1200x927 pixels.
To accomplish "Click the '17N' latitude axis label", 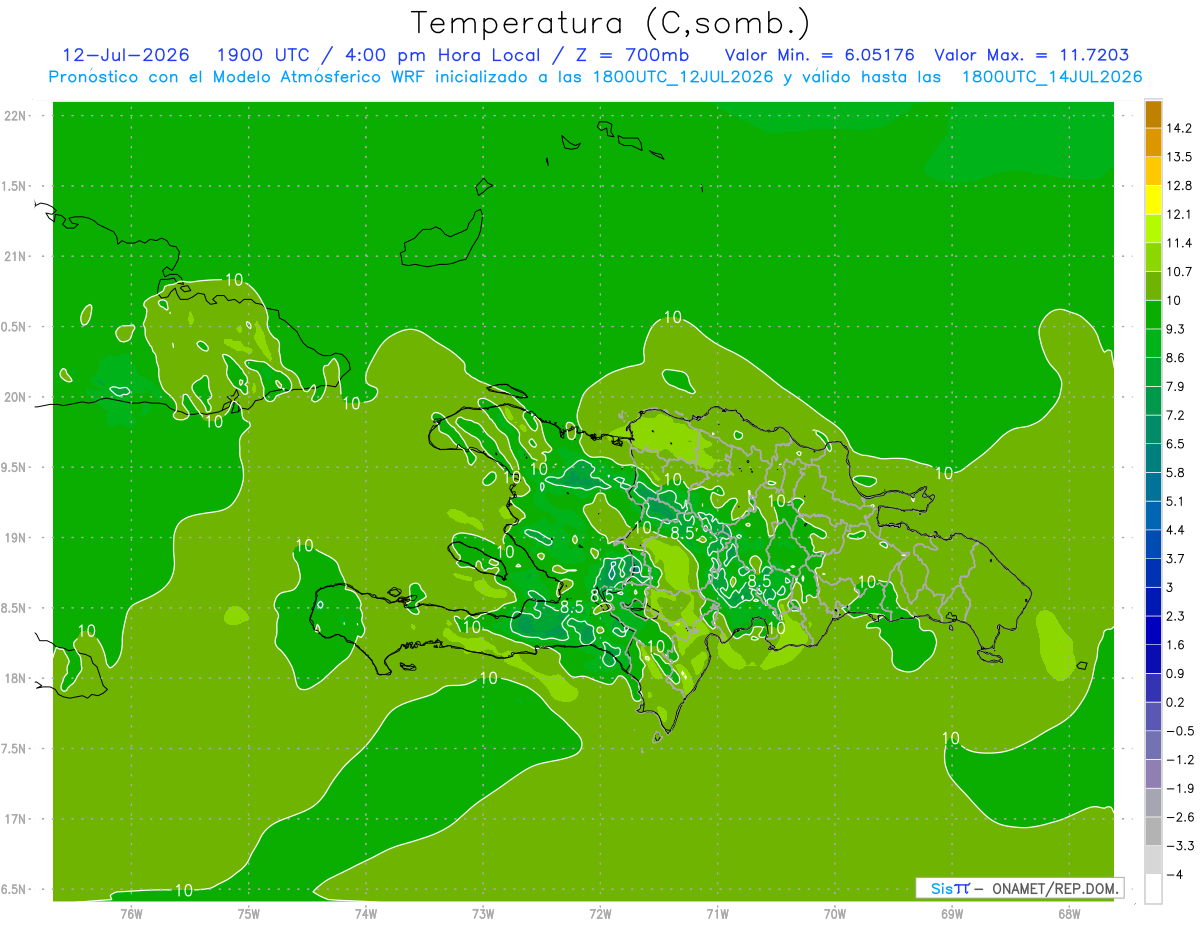I will tap(15, 819).
